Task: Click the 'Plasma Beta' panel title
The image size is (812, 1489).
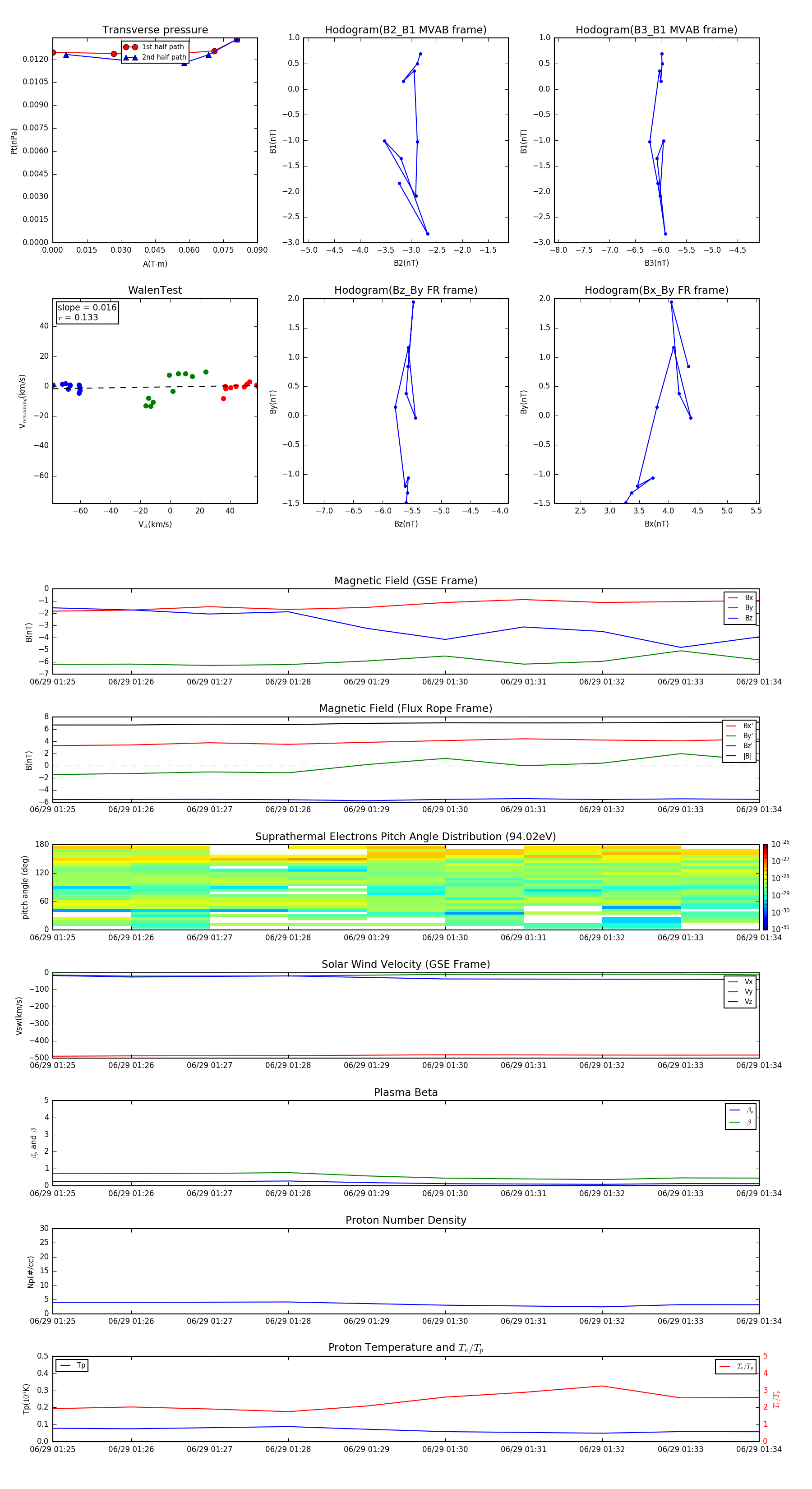Action: [x=406, y=1092]
